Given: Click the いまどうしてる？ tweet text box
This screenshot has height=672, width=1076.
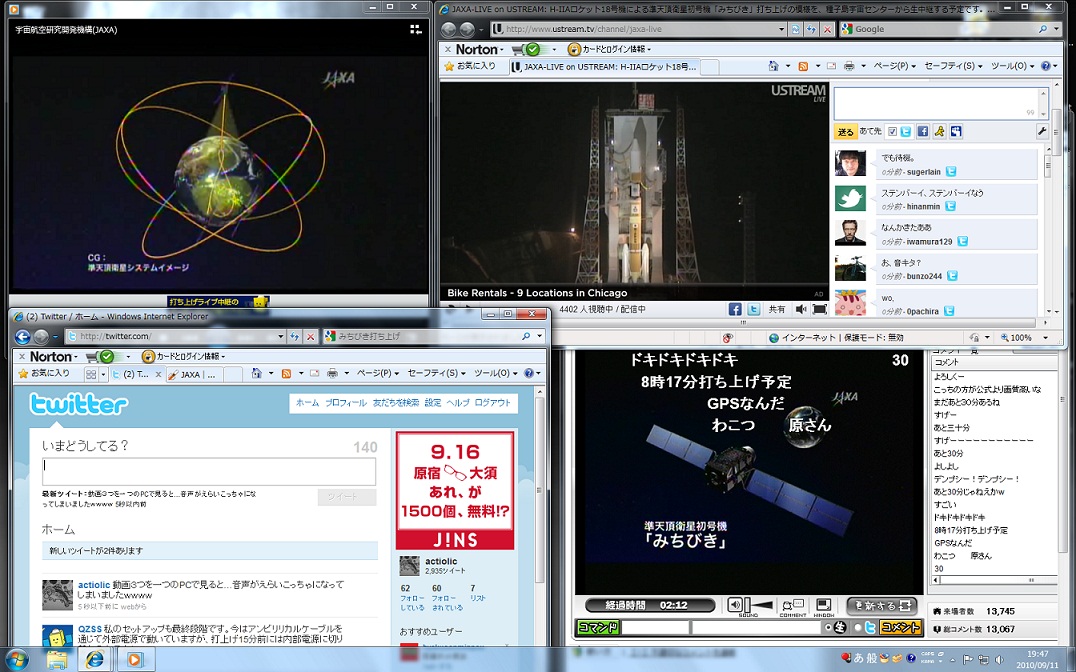Looking at the screenshot, I should (209, 472).
